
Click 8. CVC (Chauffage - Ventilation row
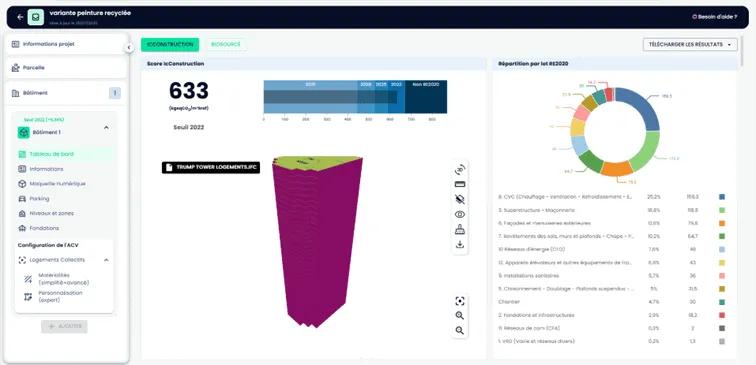tap(611, 197)
